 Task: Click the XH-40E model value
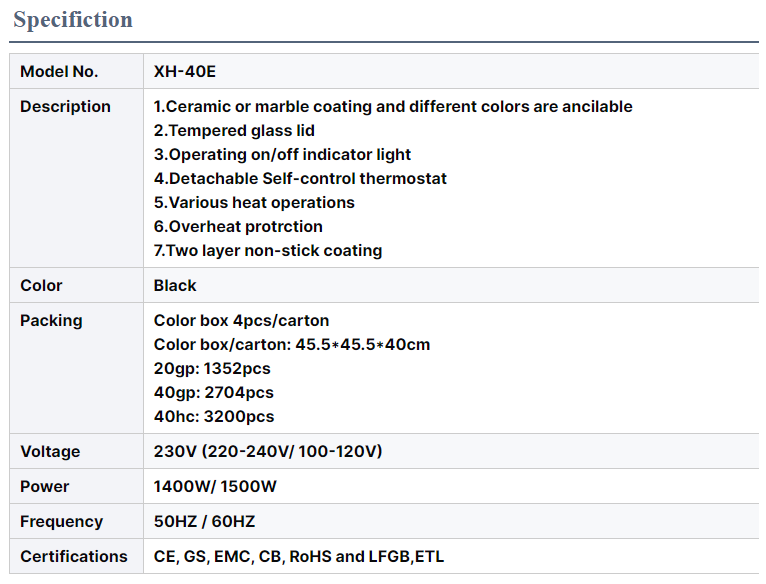184,72
